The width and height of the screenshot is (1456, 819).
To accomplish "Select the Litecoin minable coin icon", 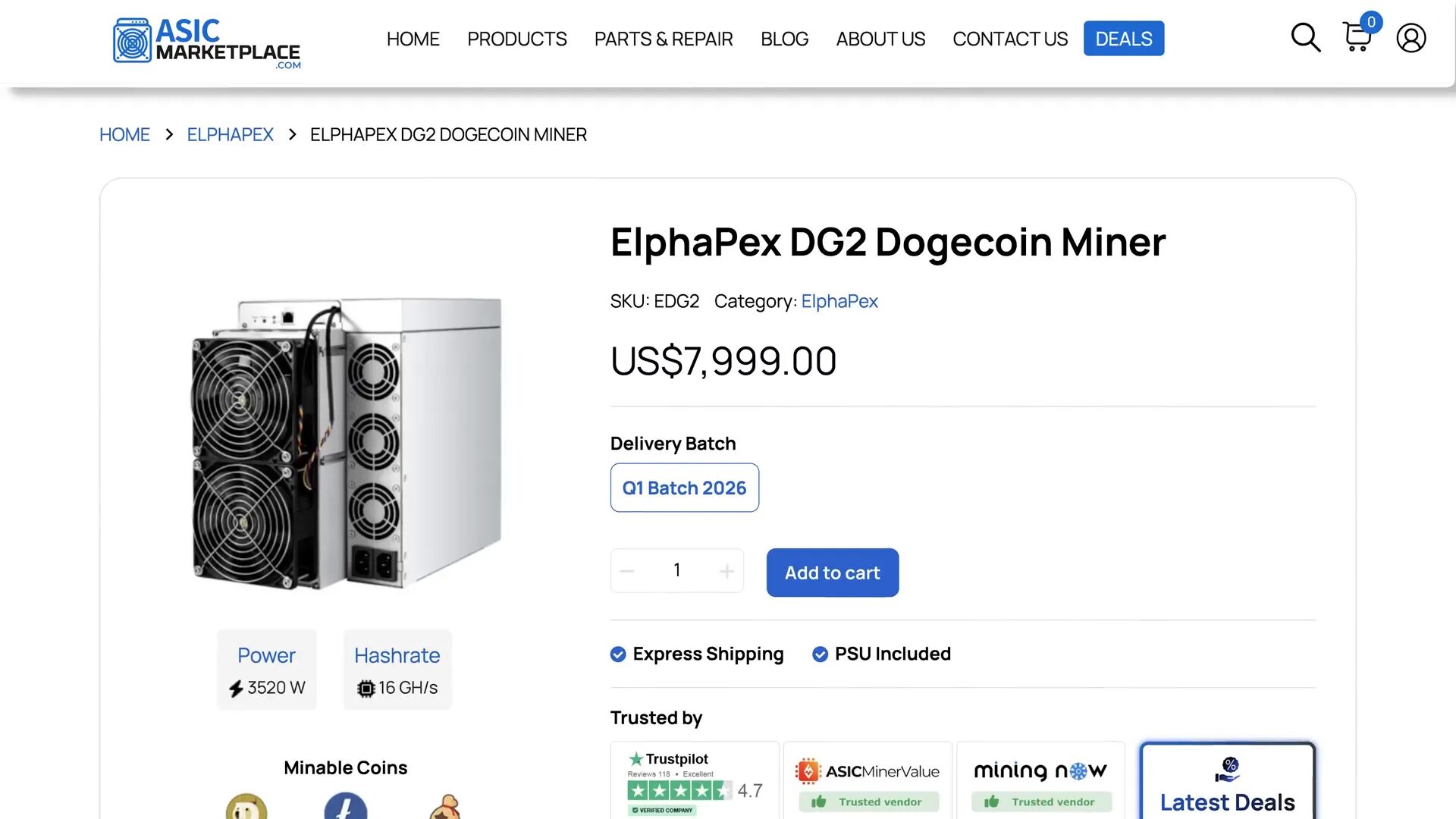I will (347, 808).
